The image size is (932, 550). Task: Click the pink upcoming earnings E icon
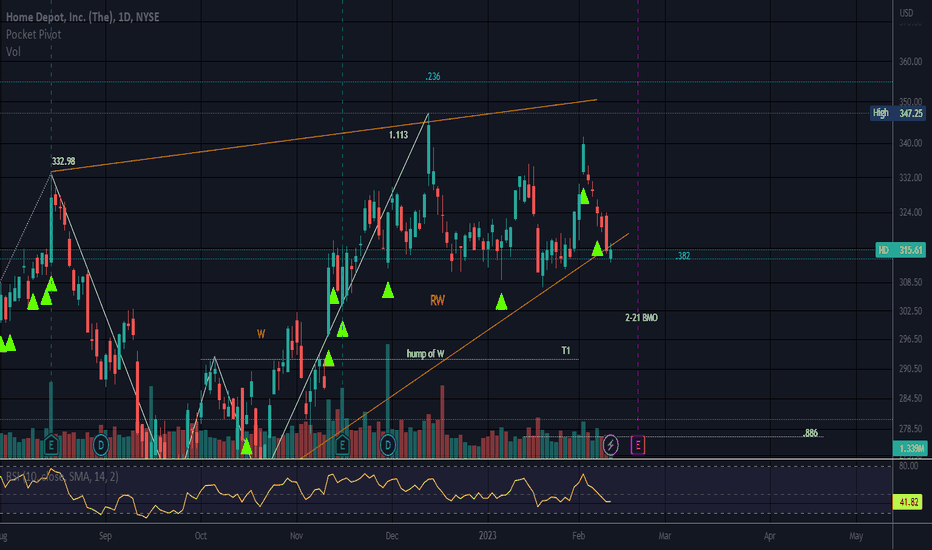point(637,445)
